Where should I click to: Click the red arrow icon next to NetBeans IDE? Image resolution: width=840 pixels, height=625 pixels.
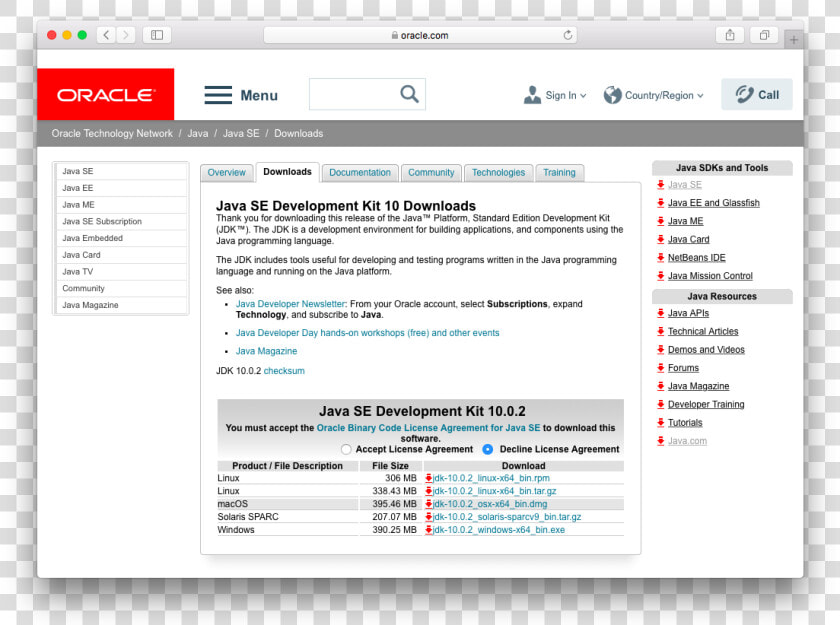click(661, 258)
